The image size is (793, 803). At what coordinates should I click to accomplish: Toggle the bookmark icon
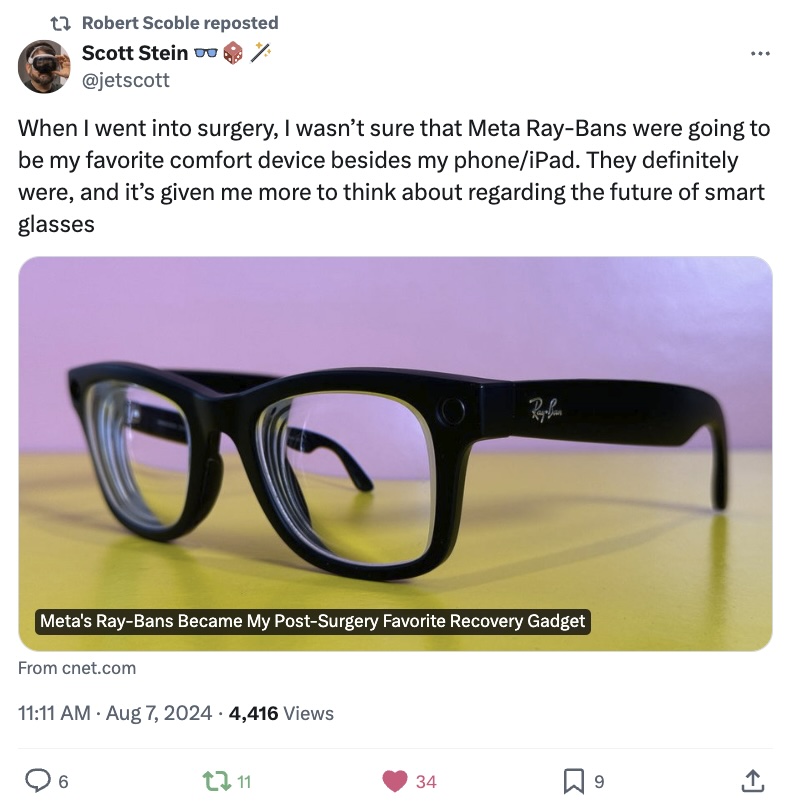click(574, 781)
